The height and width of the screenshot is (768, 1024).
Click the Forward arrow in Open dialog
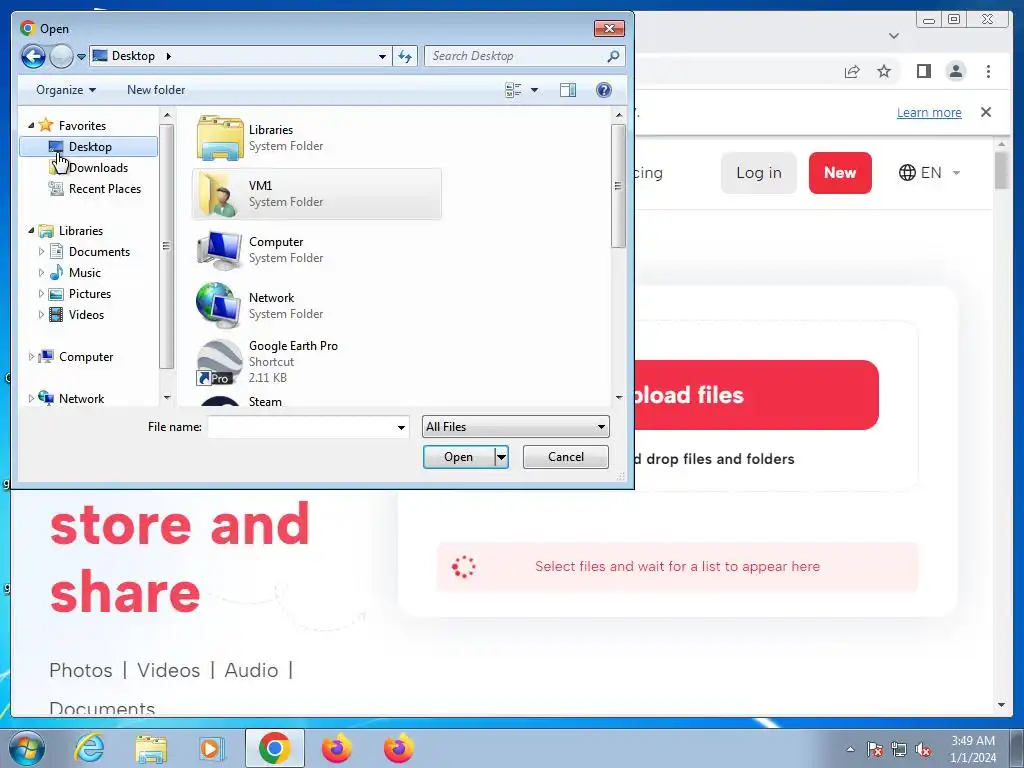(61, 56)
